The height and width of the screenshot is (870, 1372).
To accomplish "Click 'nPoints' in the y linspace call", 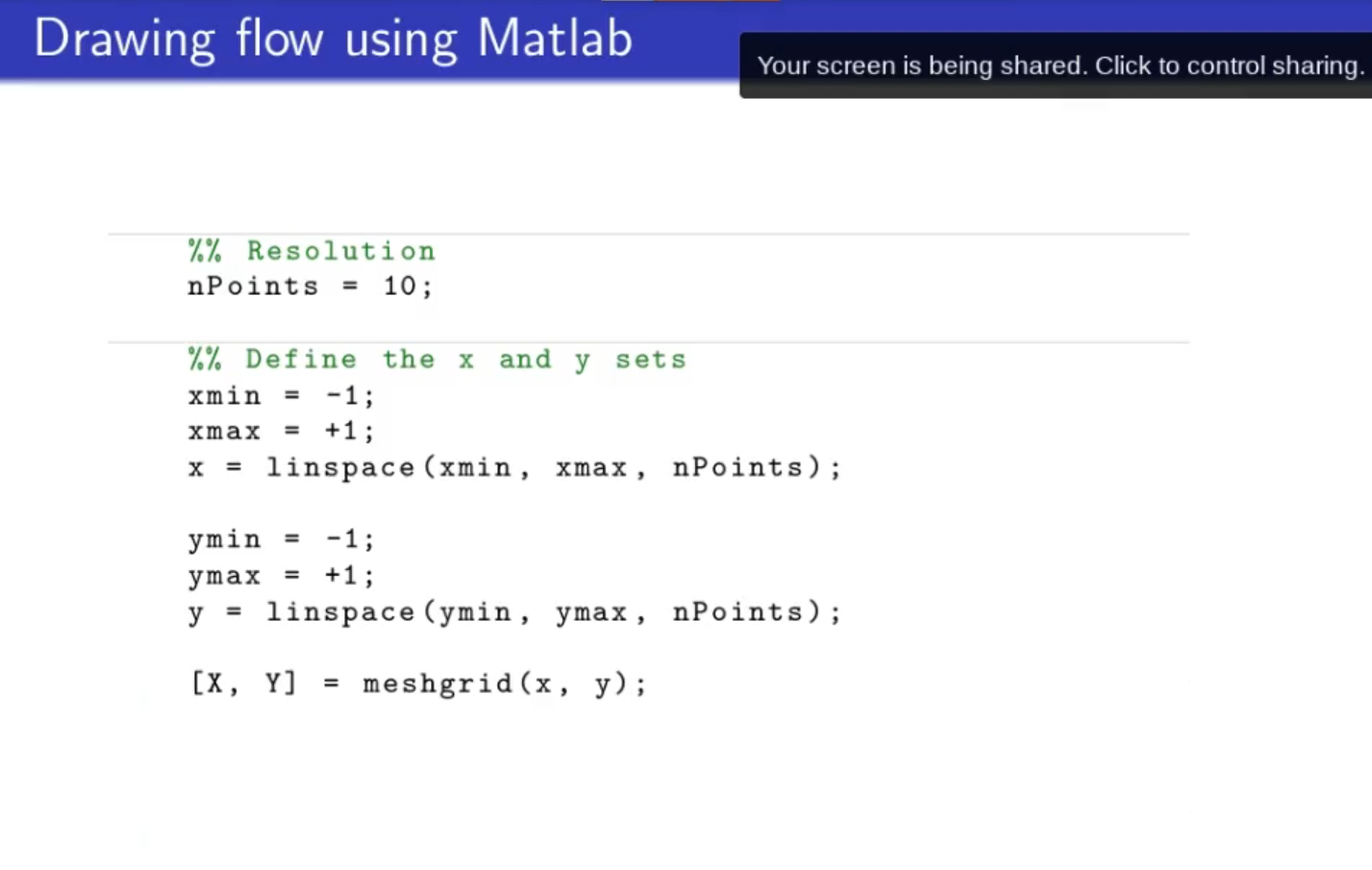I will [x=737, y=612].
